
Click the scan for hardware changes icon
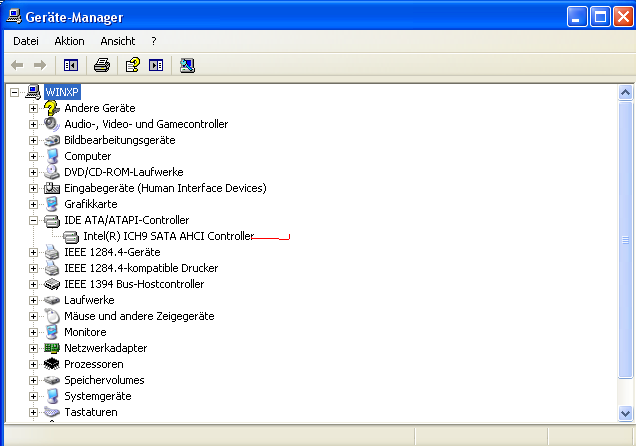click(x=187, y=65)
